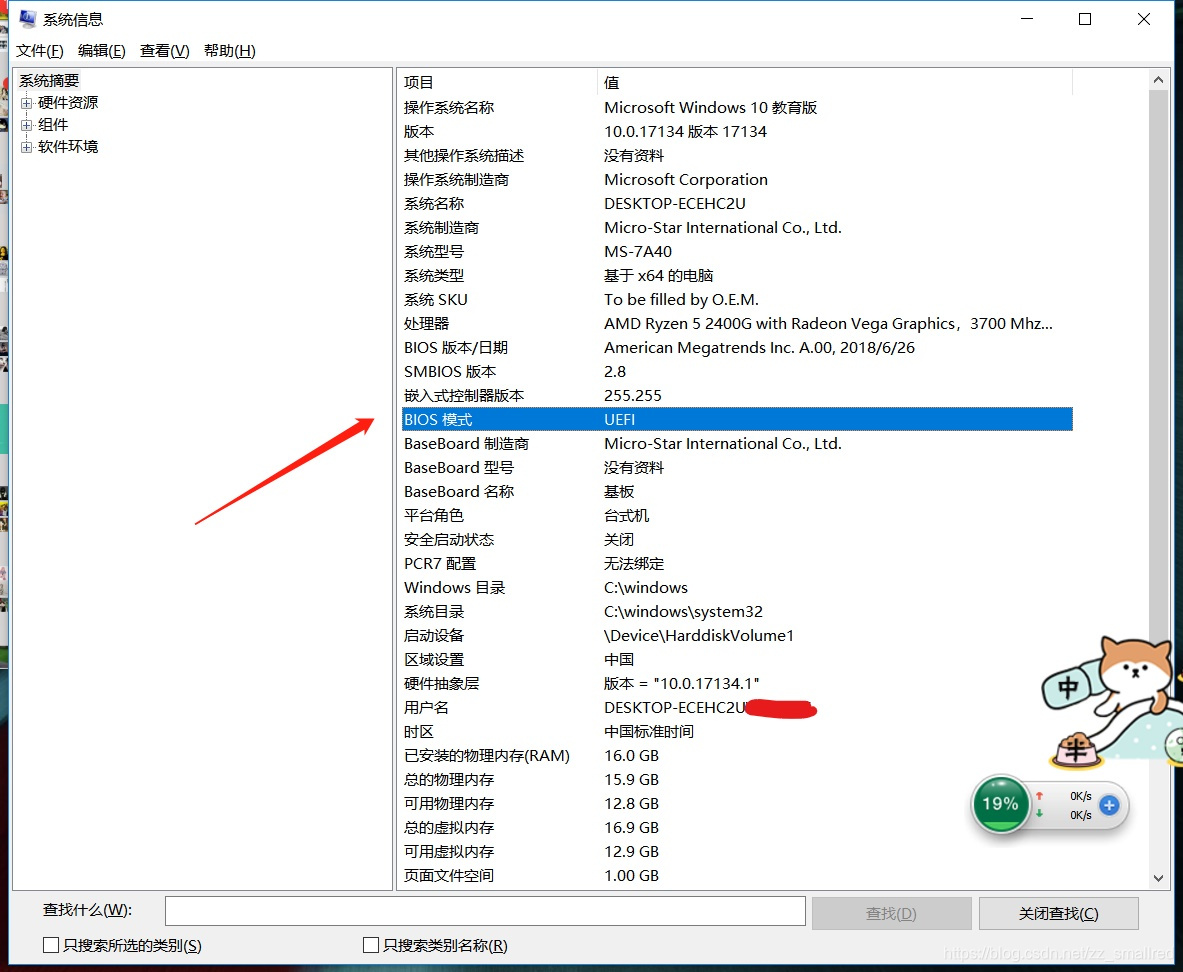
Task: Click the green 19% memory usage ball
Action: click(x=1000, y=804)
